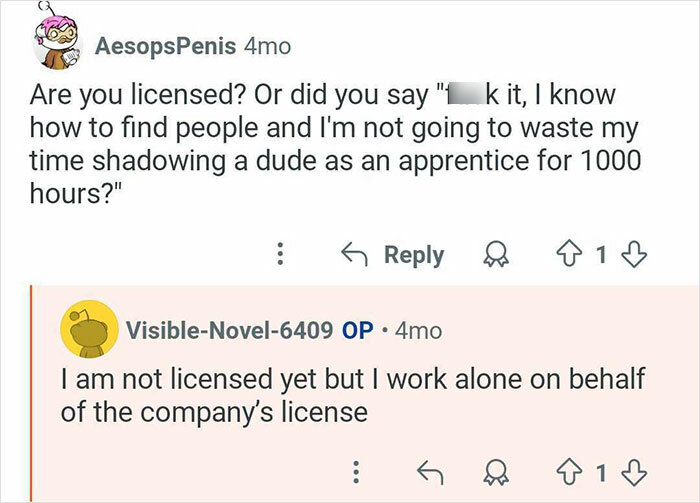Downvote the AesopsPenis comment
This screenshot has width=700, height=503.
coord(630,255)
